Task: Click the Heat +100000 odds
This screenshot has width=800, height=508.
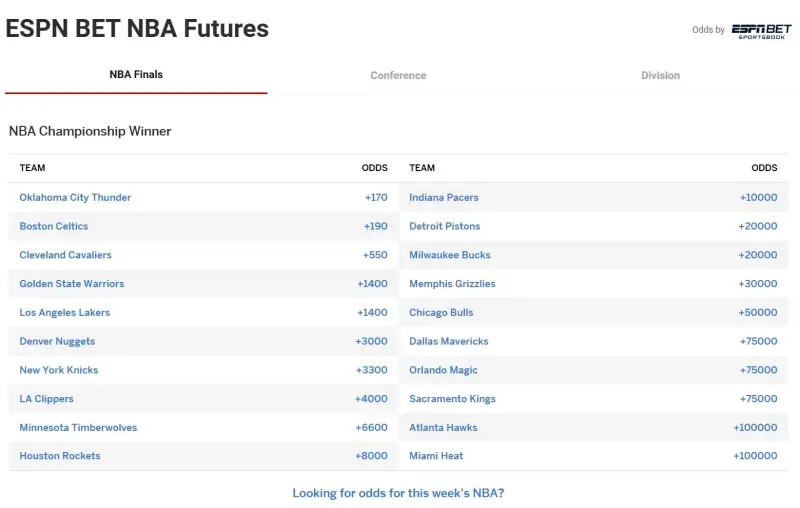Action: 755,456
